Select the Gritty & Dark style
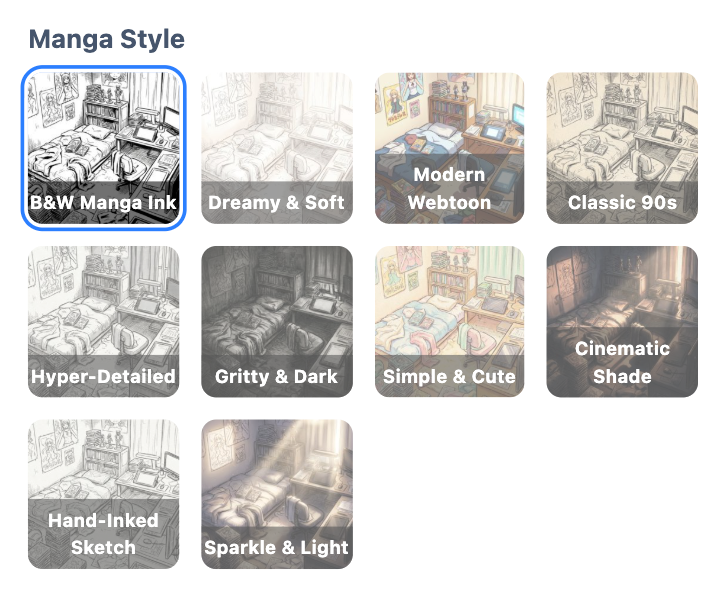This screenshot has width=728, height=601. [277, 321]
